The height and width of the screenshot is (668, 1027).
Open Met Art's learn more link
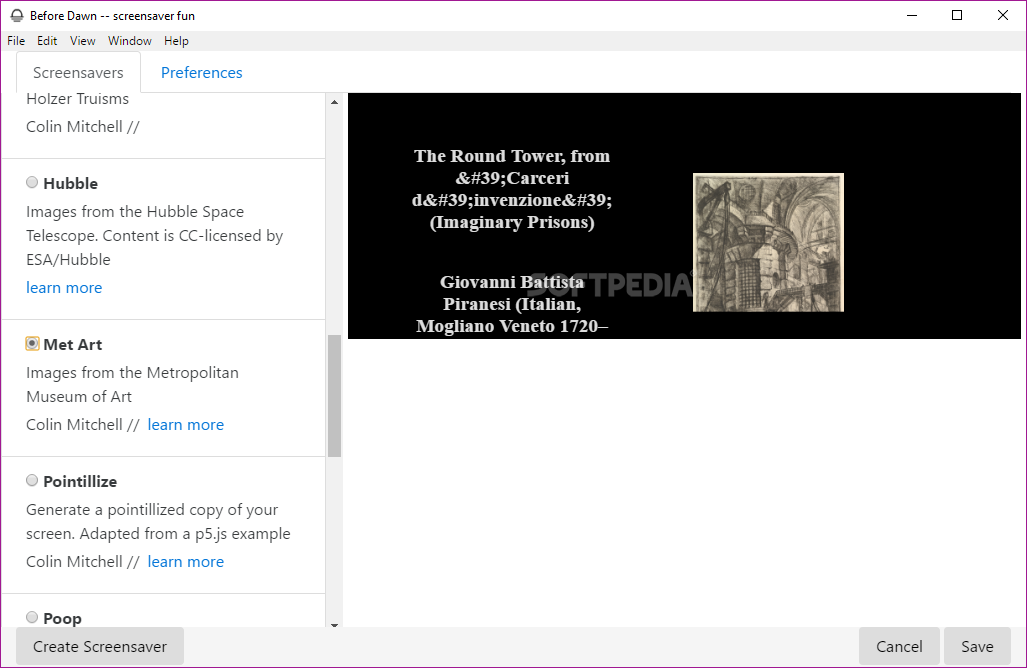[185, 424]
